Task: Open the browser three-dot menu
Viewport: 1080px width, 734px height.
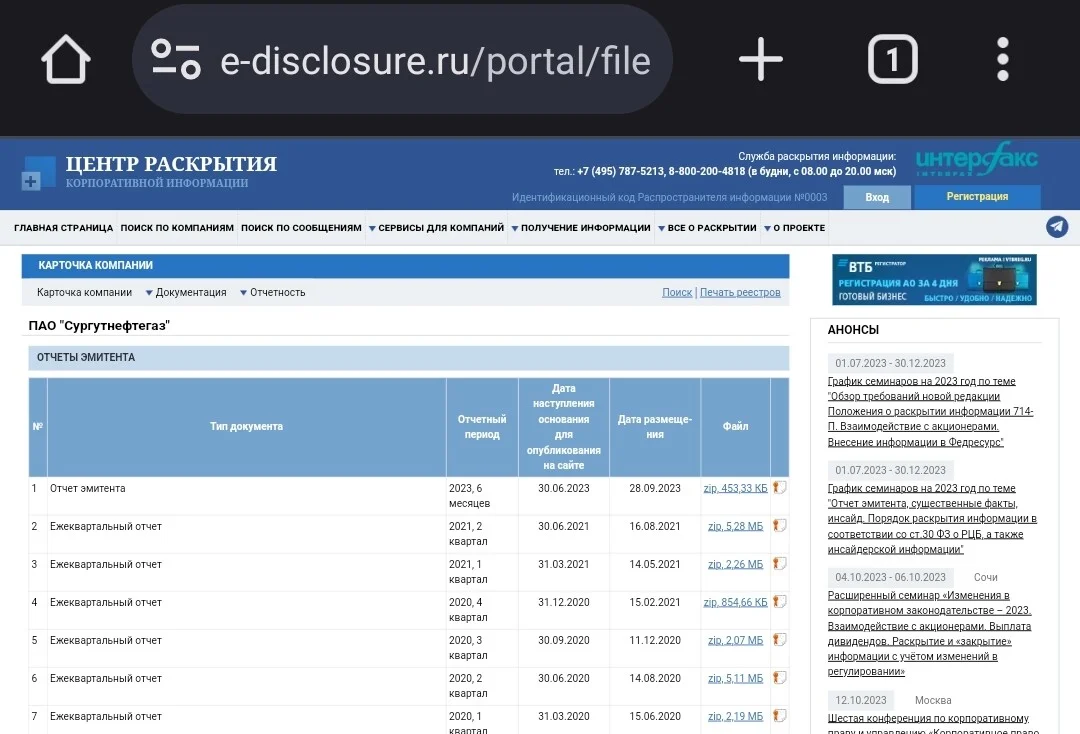Action: click(1003, 59)
